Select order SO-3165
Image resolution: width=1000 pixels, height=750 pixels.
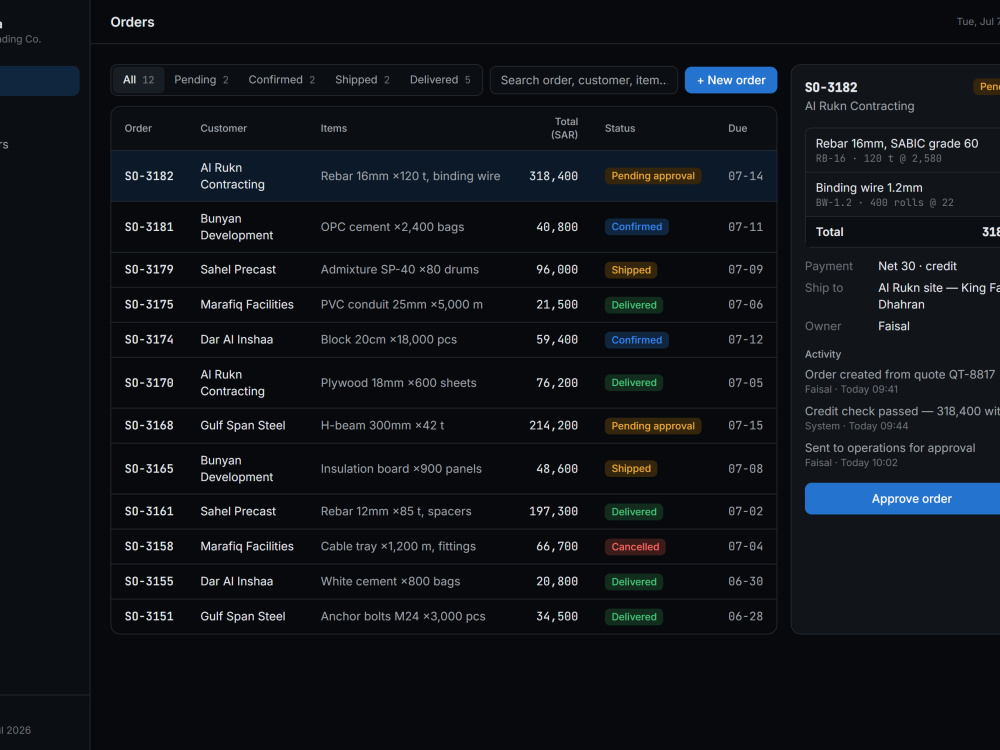444,469
